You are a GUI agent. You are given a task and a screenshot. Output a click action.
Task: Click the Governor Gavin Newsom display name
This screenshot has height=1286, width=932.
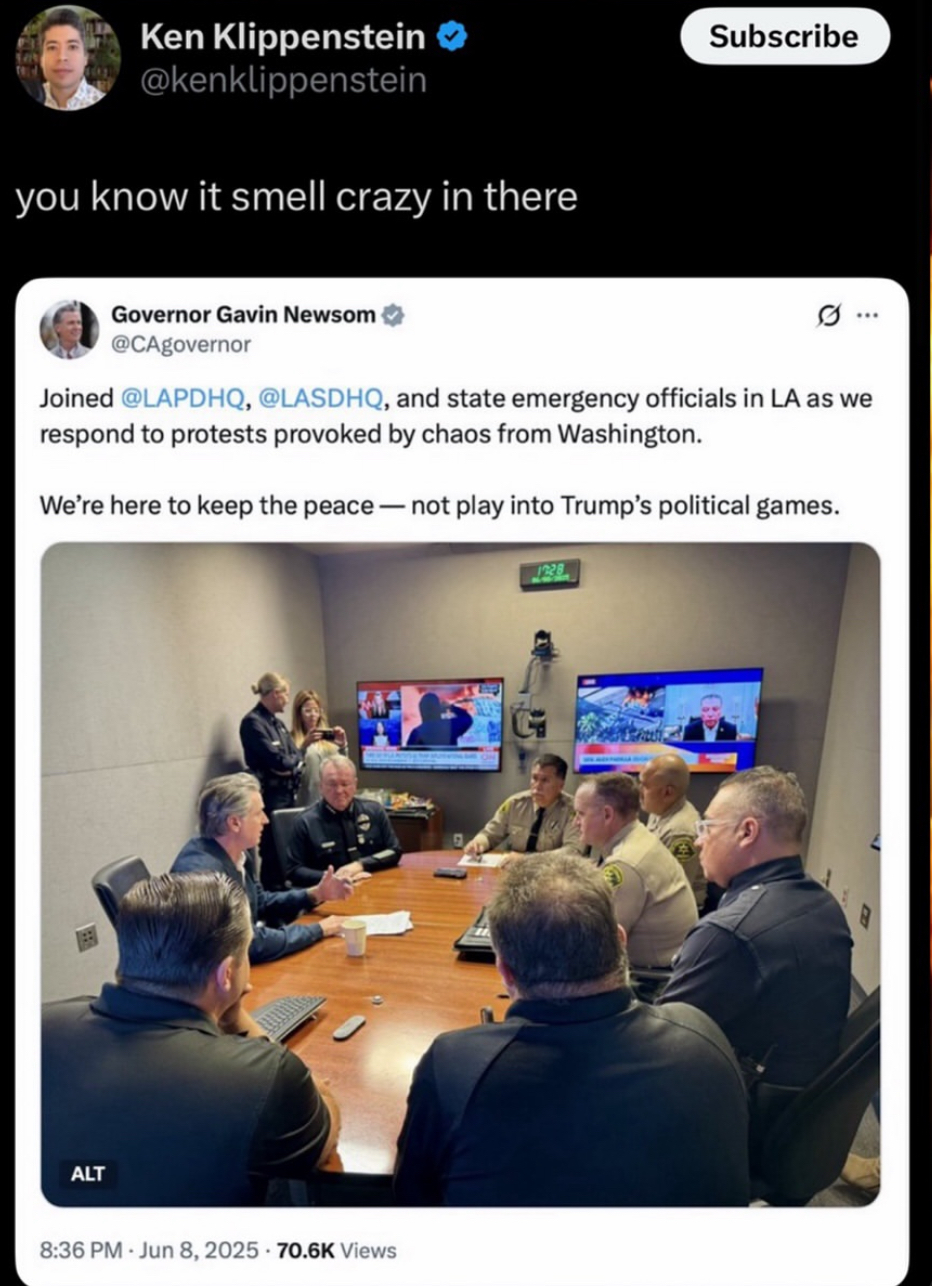[x=244, y=315]
